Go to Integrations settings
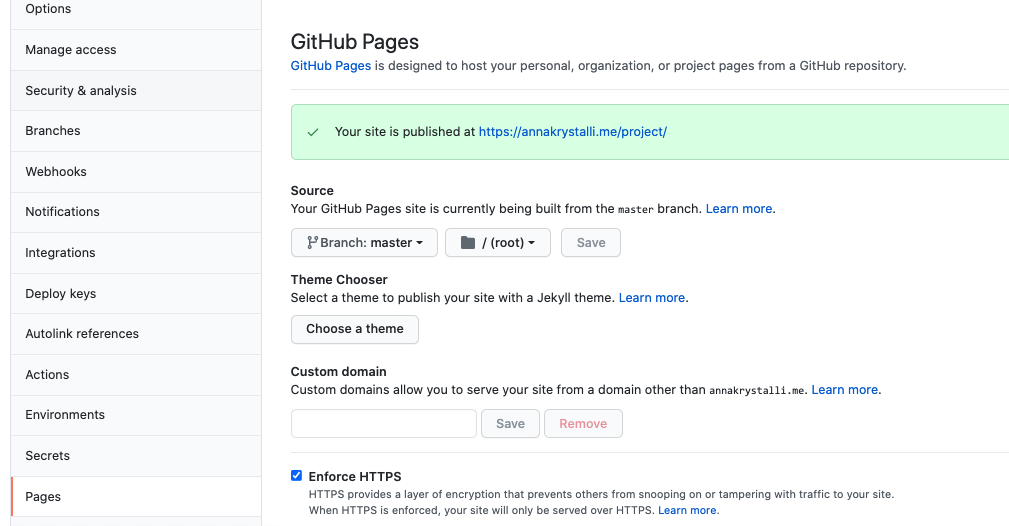 pyautogui.click(x=136, y=253)
